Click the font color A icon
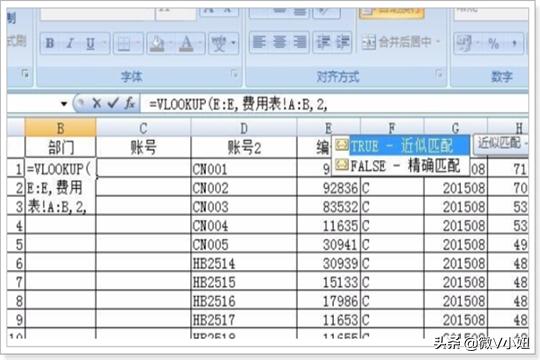 [186, 43]
